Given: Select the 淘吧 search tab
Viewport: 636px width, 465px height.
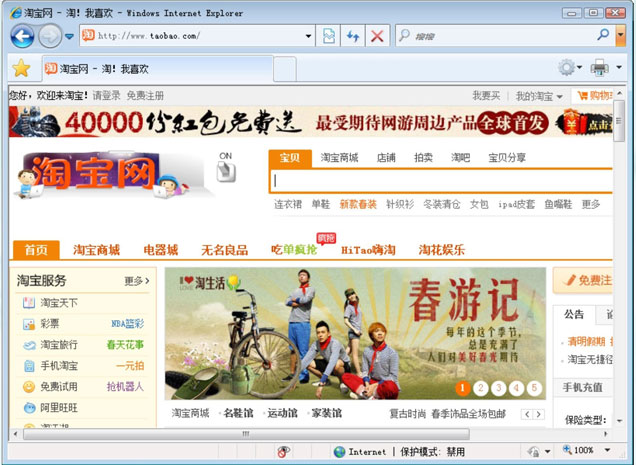Looking at the screenshot, I should tap(460, 157).
